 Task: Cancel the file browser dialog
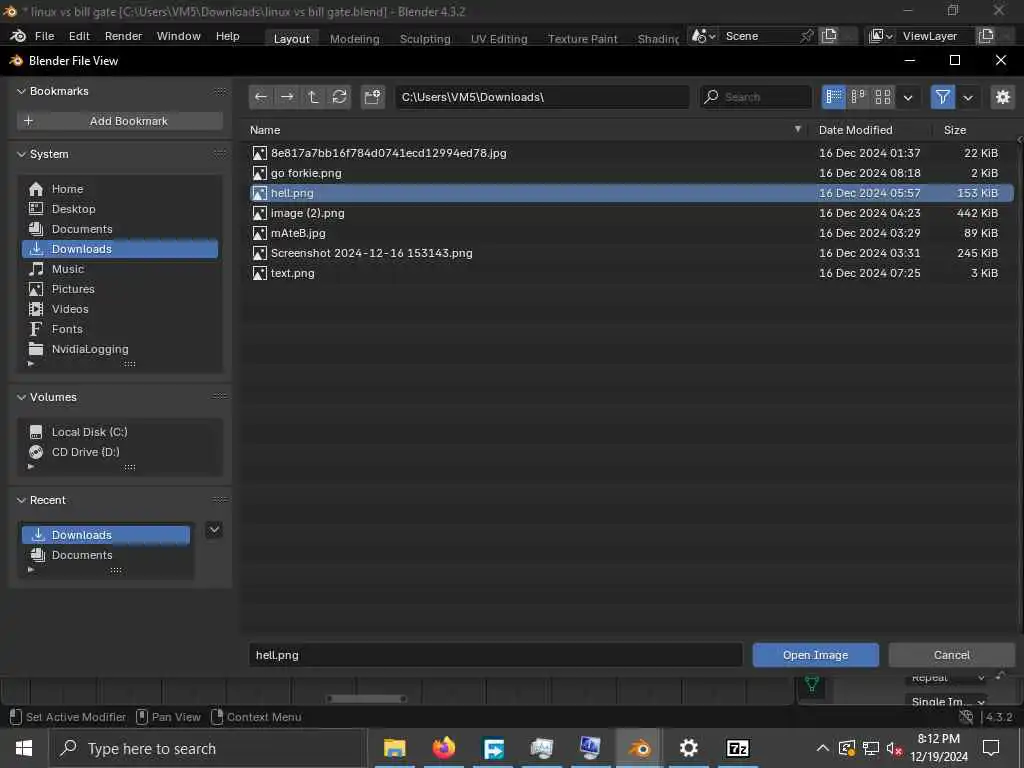[x=952, y=655]
